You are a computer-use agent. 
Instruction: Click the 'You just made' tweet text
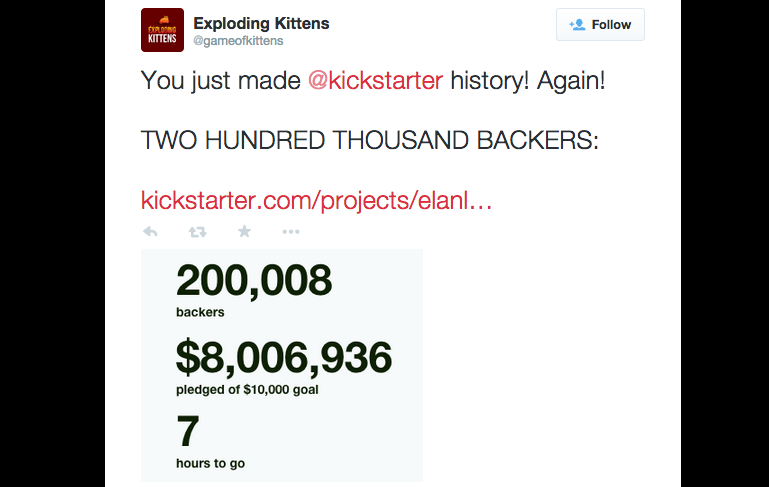pyautogui.click(x=221, y=80)
